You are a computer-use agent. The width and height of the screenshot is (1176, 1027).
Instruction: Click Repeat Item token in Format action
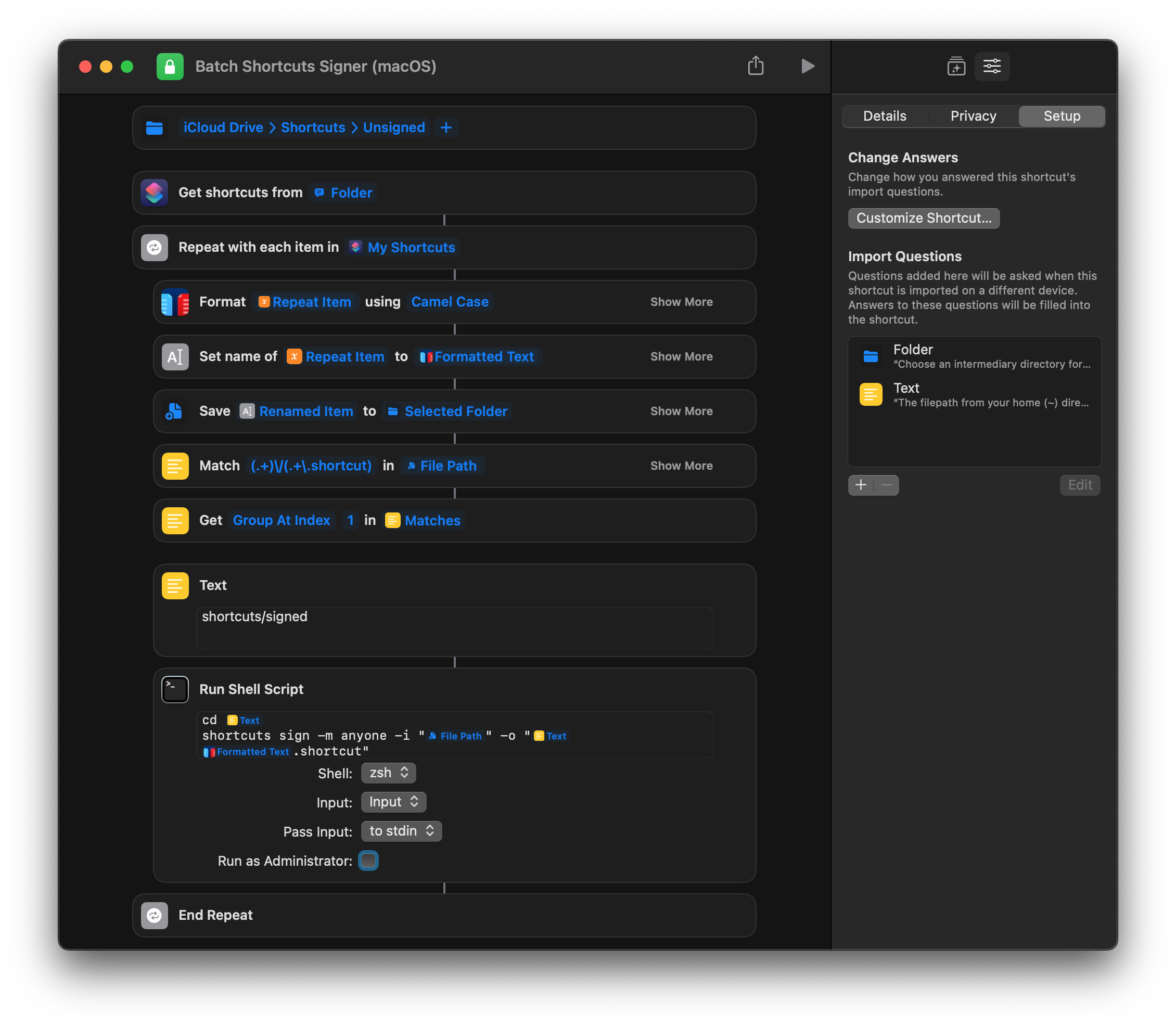coord(305,302)
